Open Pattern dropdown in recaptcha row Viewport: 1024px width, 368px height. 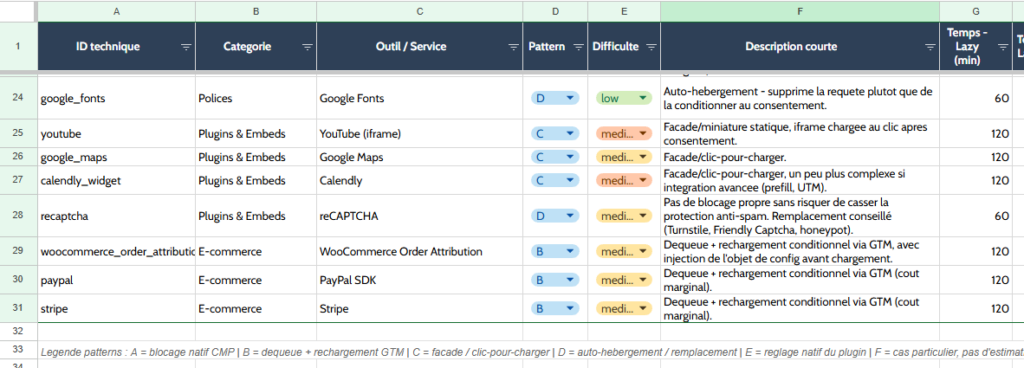click(555, 216)
